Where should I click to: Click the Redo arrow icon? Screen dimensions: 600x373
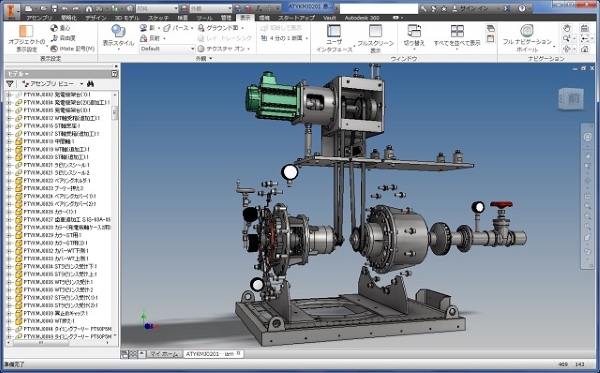point(76,8)
